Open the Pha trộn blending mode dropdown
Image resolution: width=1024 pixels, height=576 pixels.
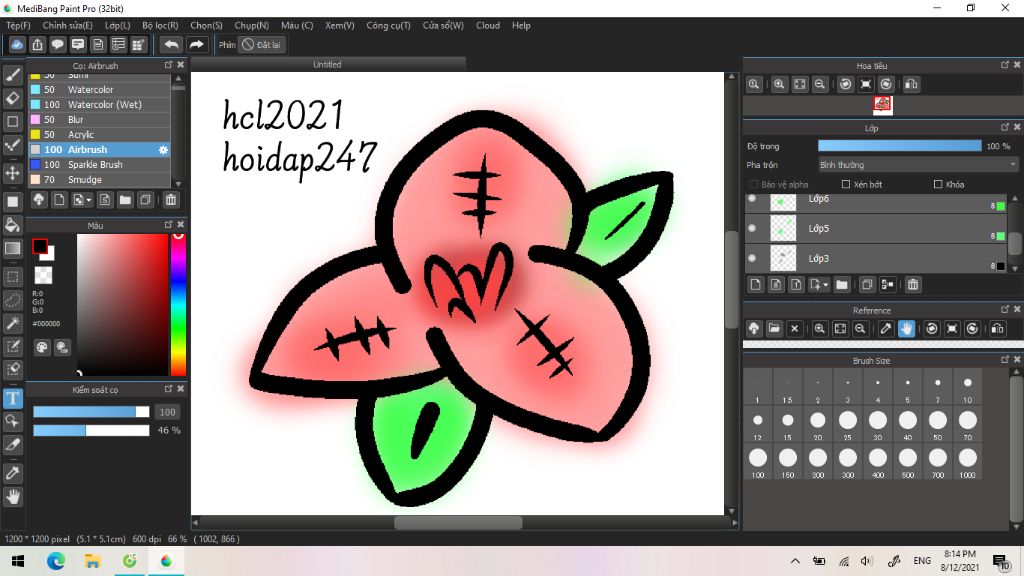click(x=918, y=165)
